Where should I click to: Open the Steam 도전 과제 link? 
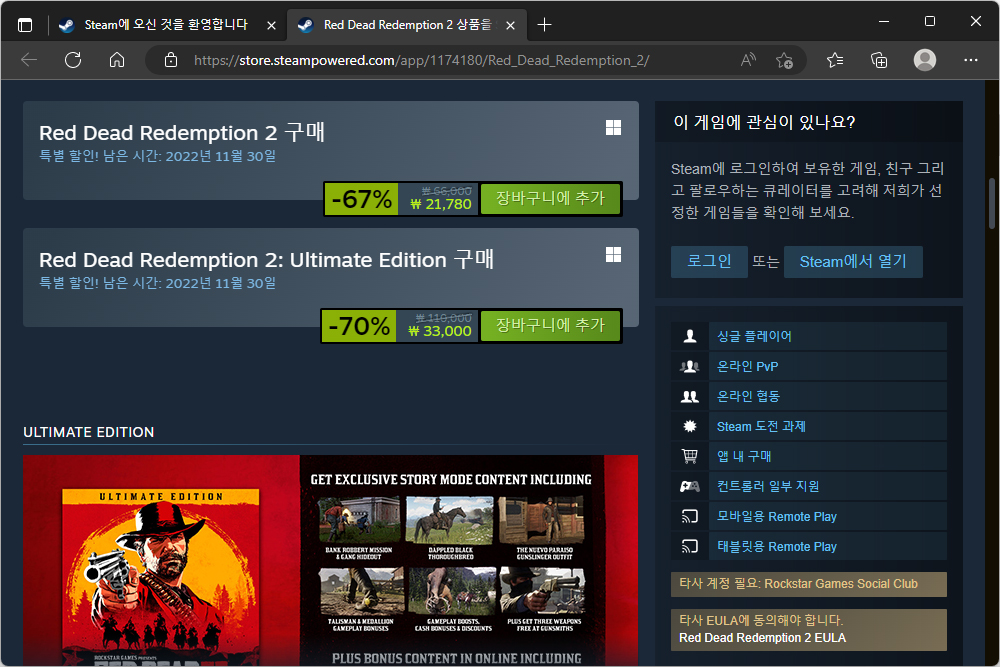[761, 426]
